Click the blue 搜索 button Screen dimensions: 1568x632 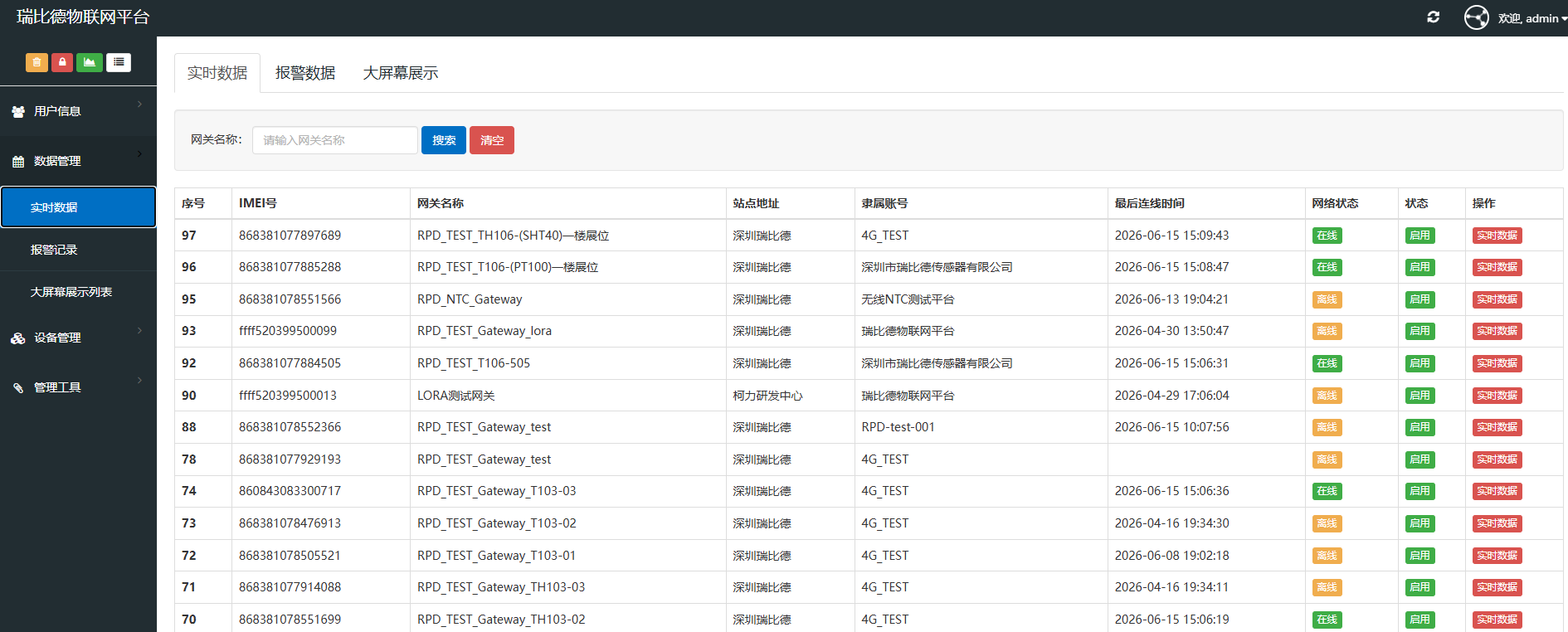pos(444,140)
